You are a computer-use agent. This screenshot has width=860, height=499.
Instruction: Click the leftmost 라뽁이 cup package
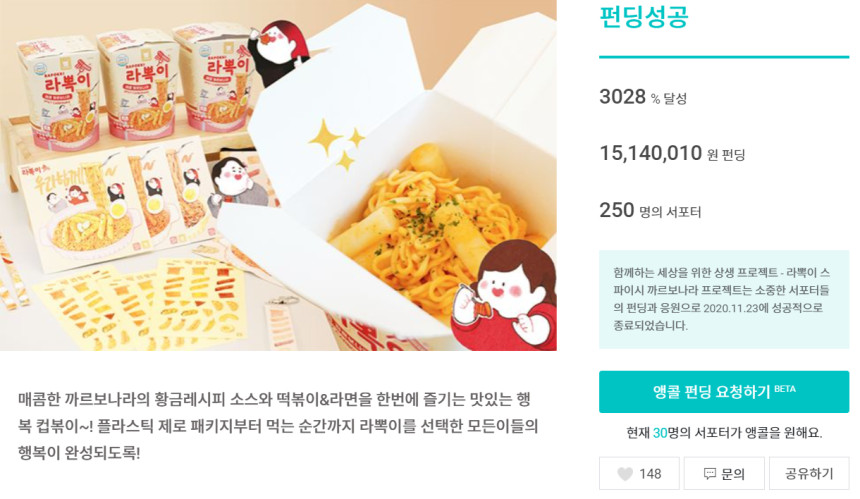(x=59, y=93)
